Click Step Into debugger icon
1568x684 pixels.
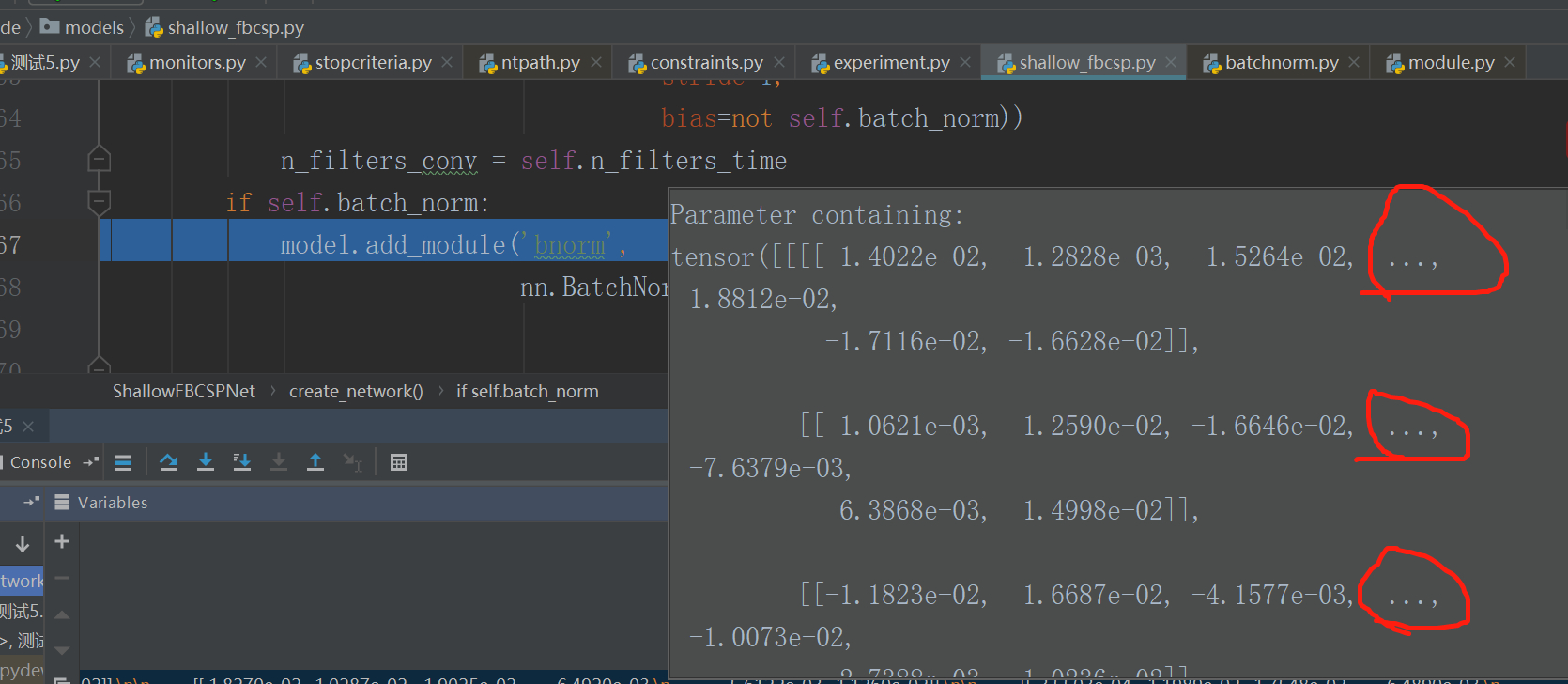pyautogui.click(x=206, y=462)
